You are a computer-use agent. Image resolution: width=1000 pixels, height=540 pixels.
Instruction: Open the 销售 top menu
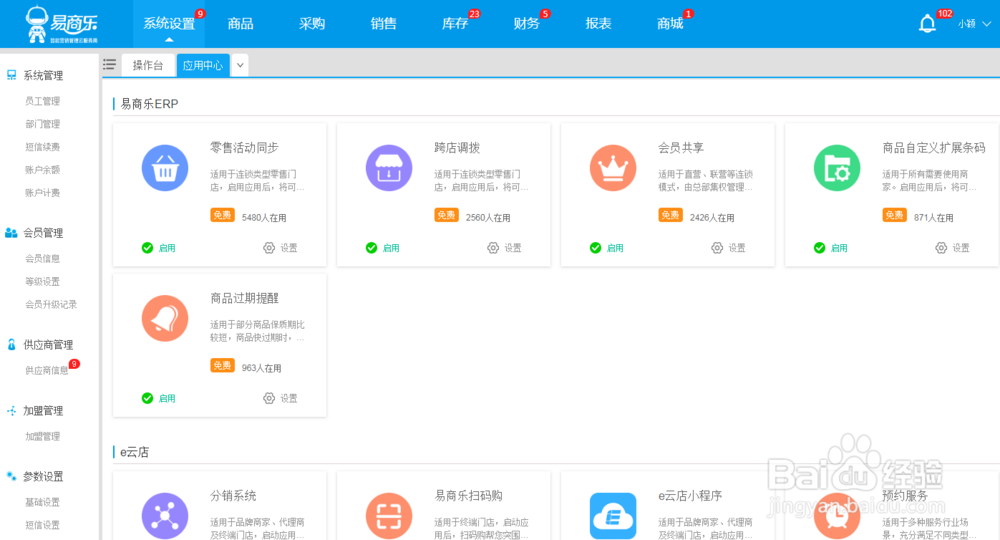click(x=383, y=24)
